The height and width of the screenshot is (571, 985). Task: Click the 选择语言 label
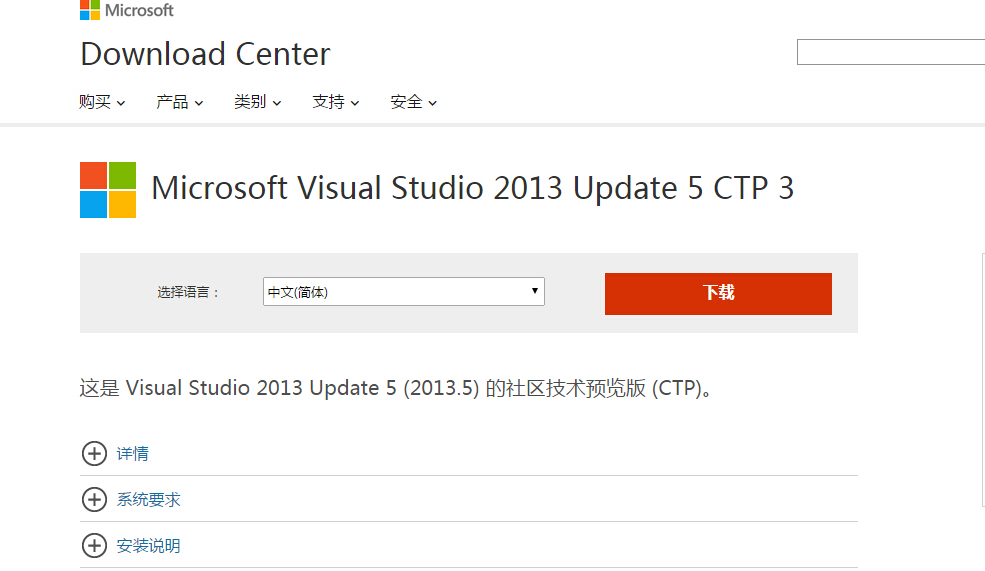pyautogui.click(x=188, y=293)
